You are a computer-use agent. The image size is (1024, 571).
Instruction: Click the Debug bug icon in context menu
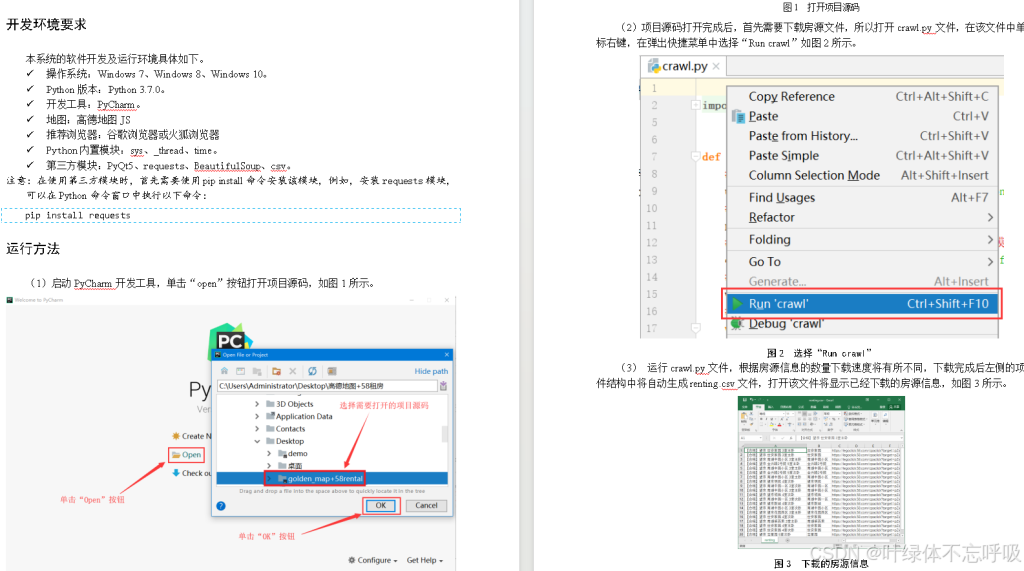[x=737, y=323]
